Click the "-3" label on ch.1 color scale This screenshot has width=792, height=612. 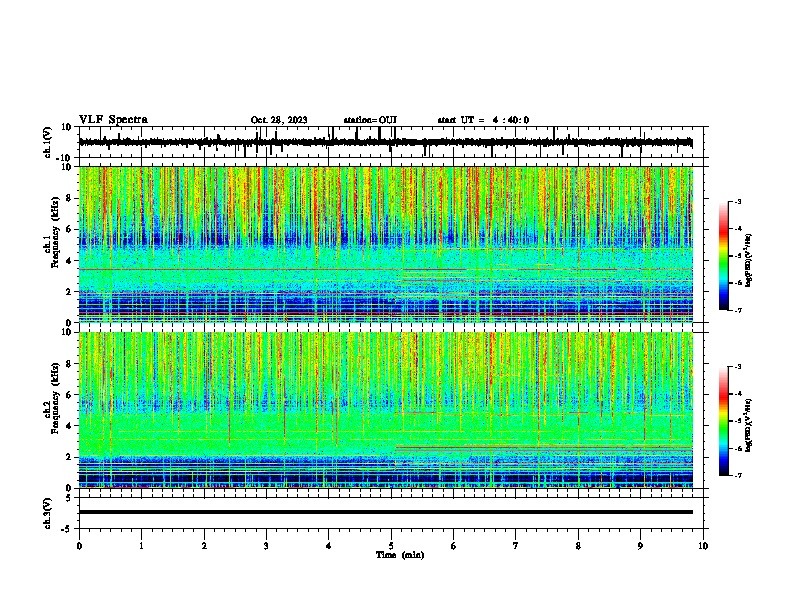click(x=737, y=202)
